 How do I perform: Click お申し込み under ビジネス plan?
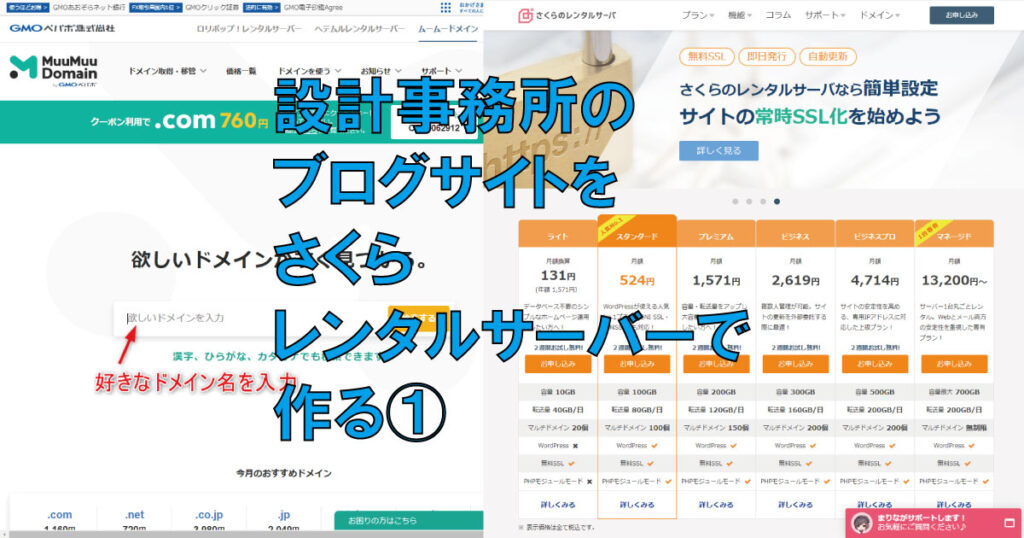point(795,364)
